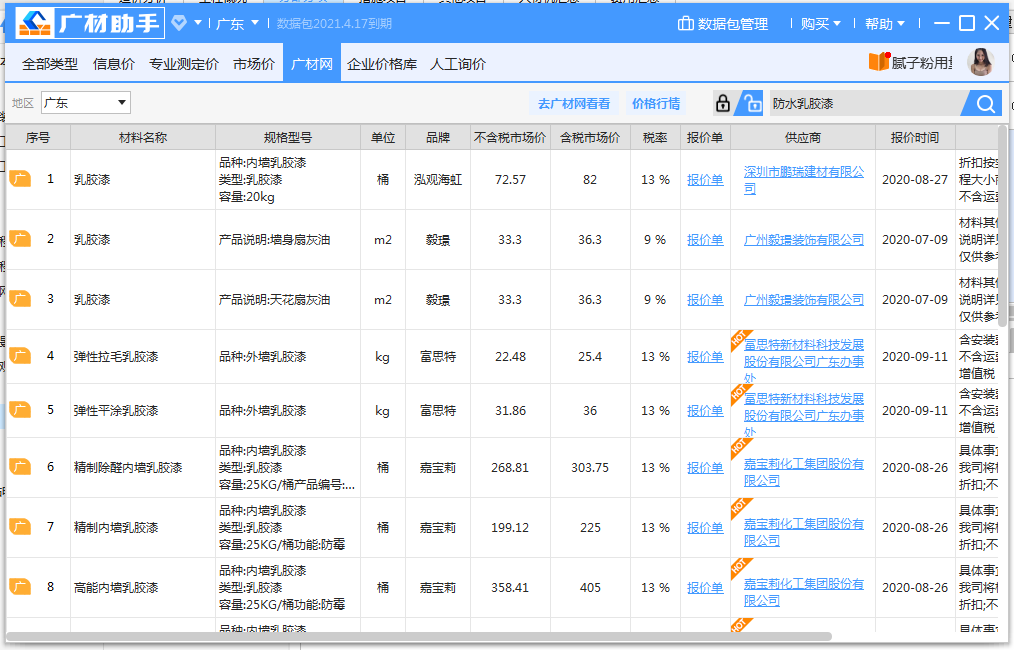Click the tax-included price 303.75

click(590, 468)
